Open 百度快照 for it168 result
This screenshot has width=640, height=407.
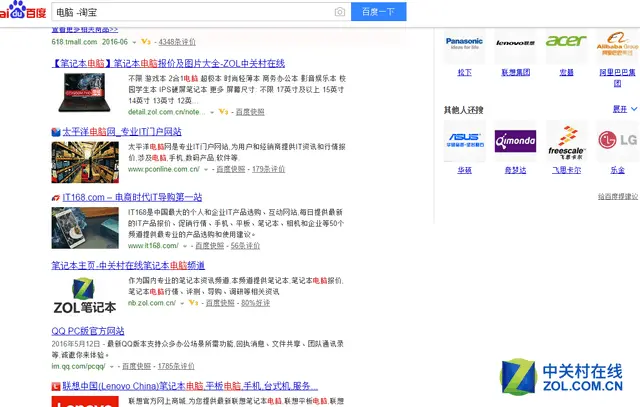(x=209, y=246)
